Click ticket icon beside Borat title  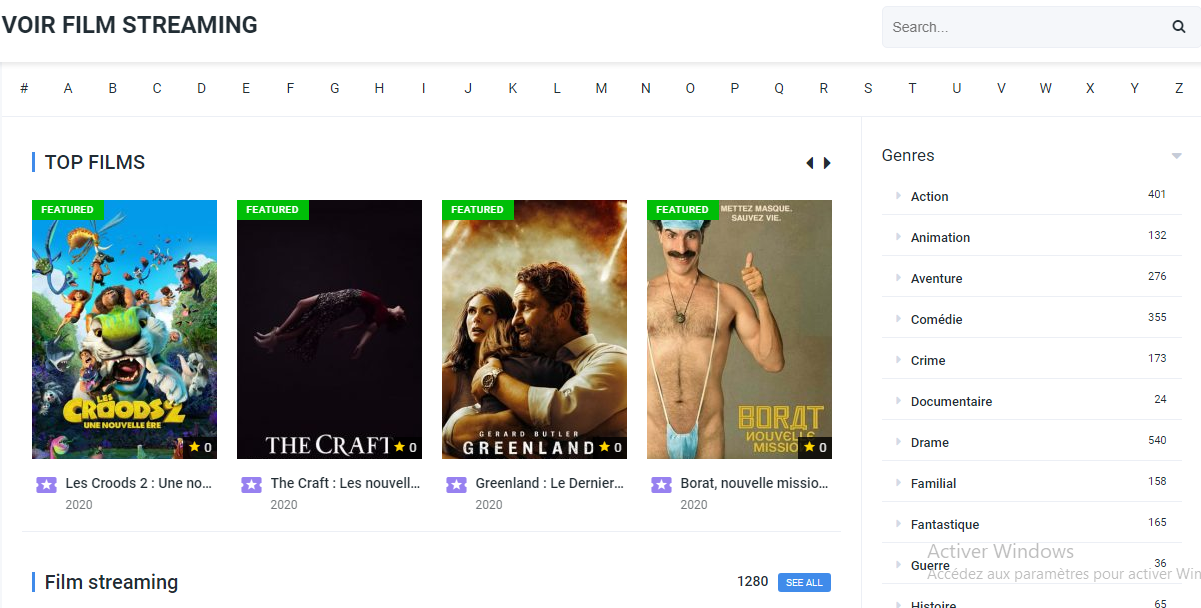coord(661,484)
